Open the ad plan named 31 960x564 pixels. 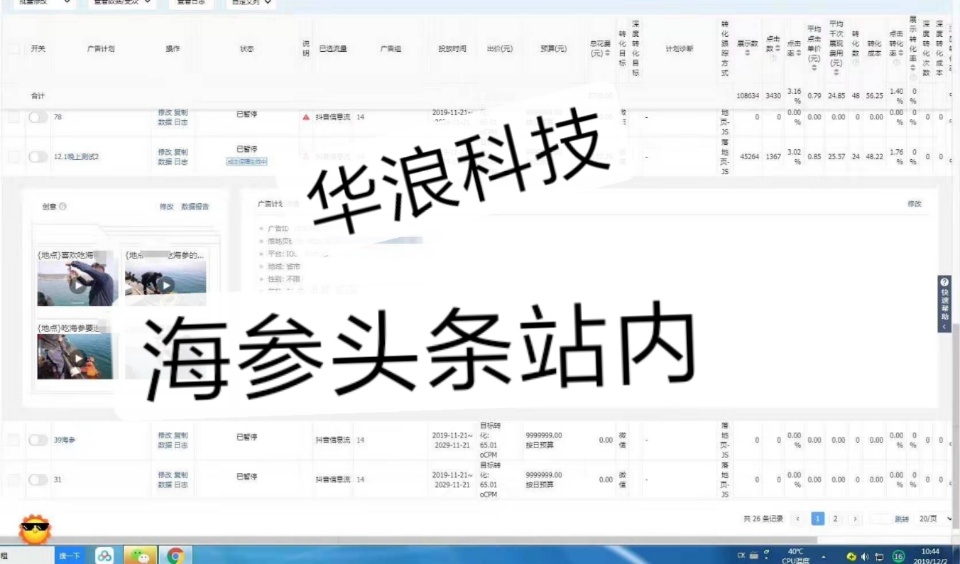[x=58, y=479]
